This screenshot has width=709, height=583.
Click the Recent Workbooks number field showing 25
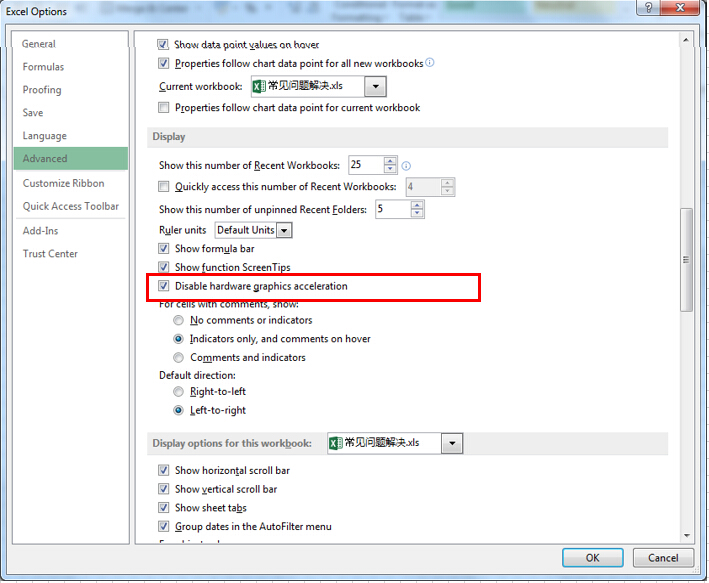[x=366, y=165]
